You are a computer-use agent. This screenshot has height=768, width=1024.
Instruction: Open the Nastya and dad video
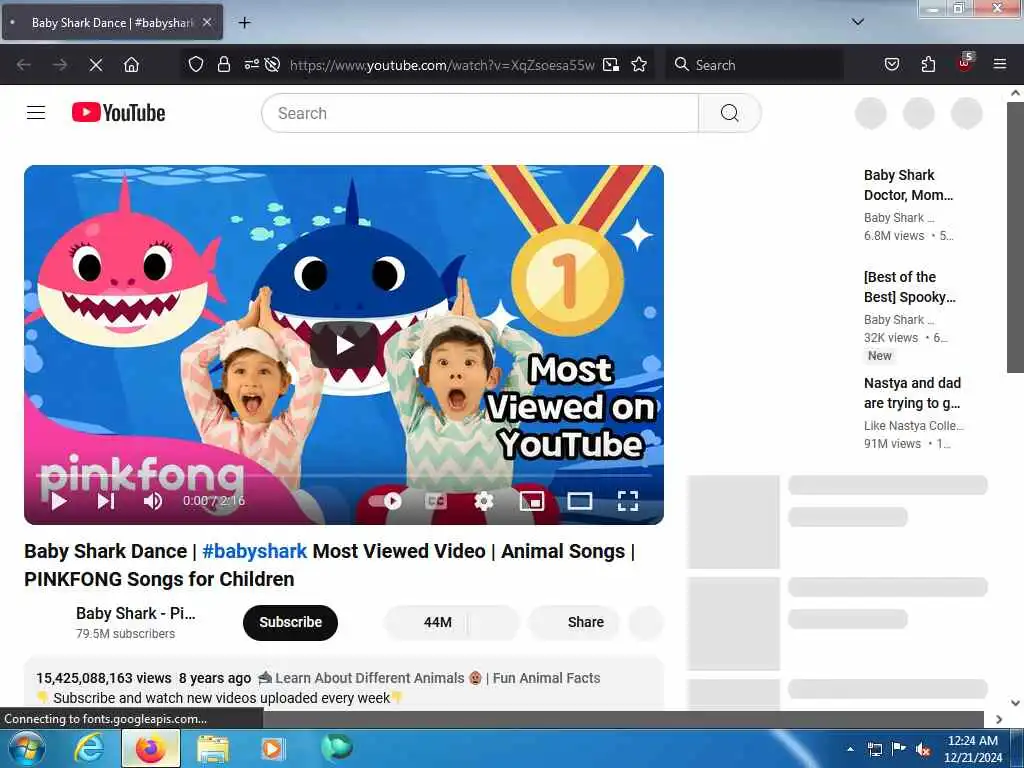pyautogui.click(x=912, y=393)
